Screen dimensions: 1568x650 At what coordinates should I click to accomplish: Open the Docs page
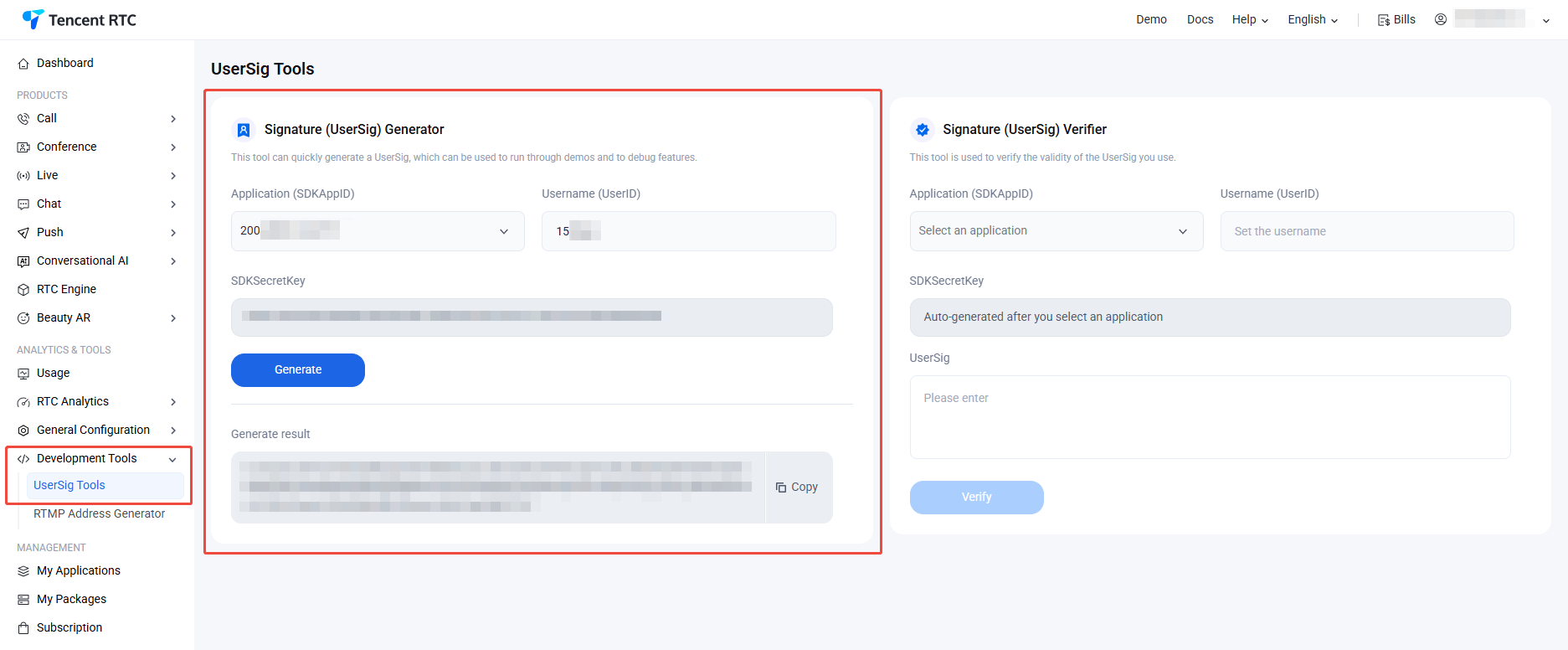click(1200, 19)
